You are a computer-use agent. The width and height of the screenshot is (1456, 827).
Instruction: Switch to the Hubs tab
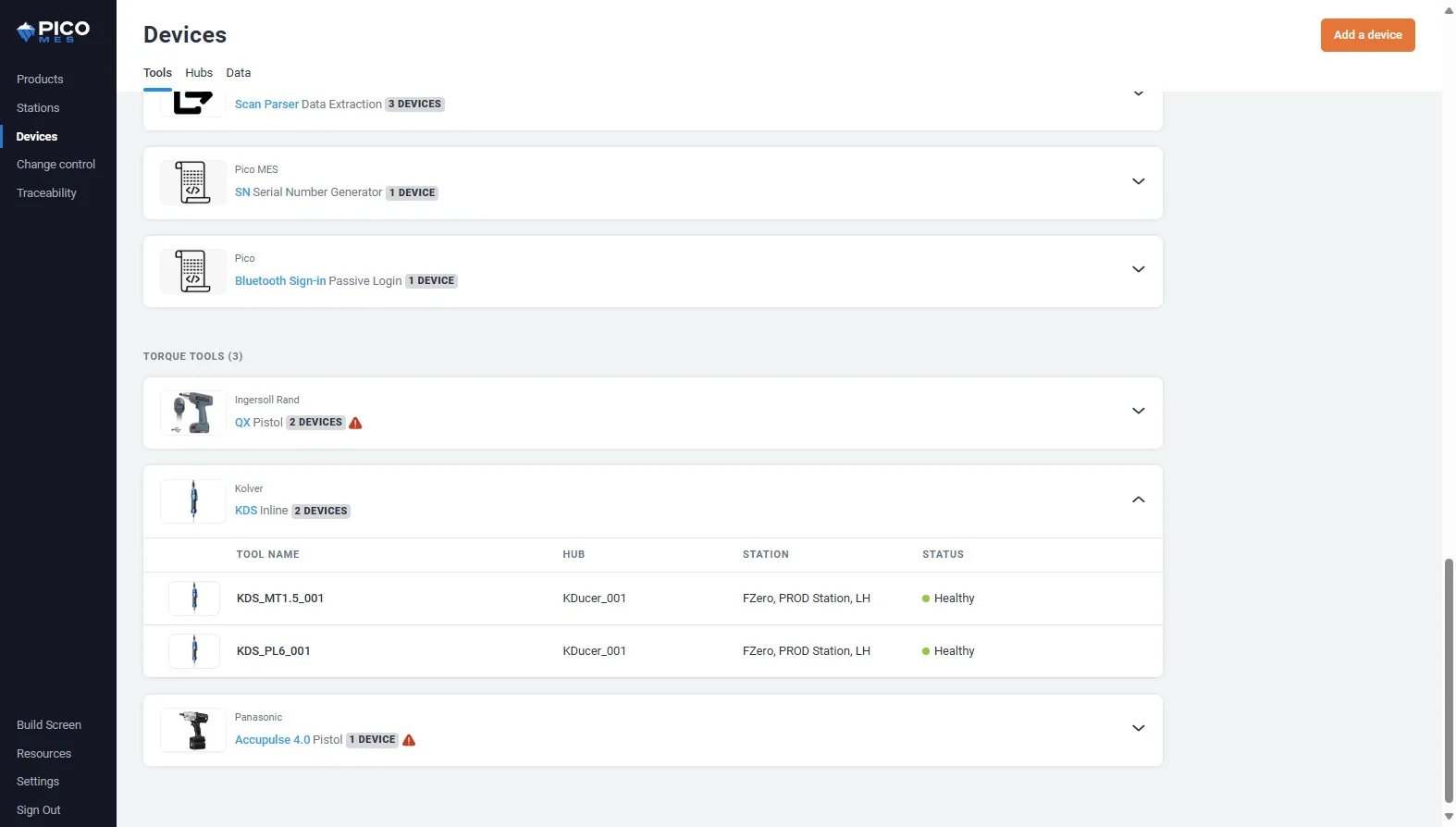click(x=199, y=73)
